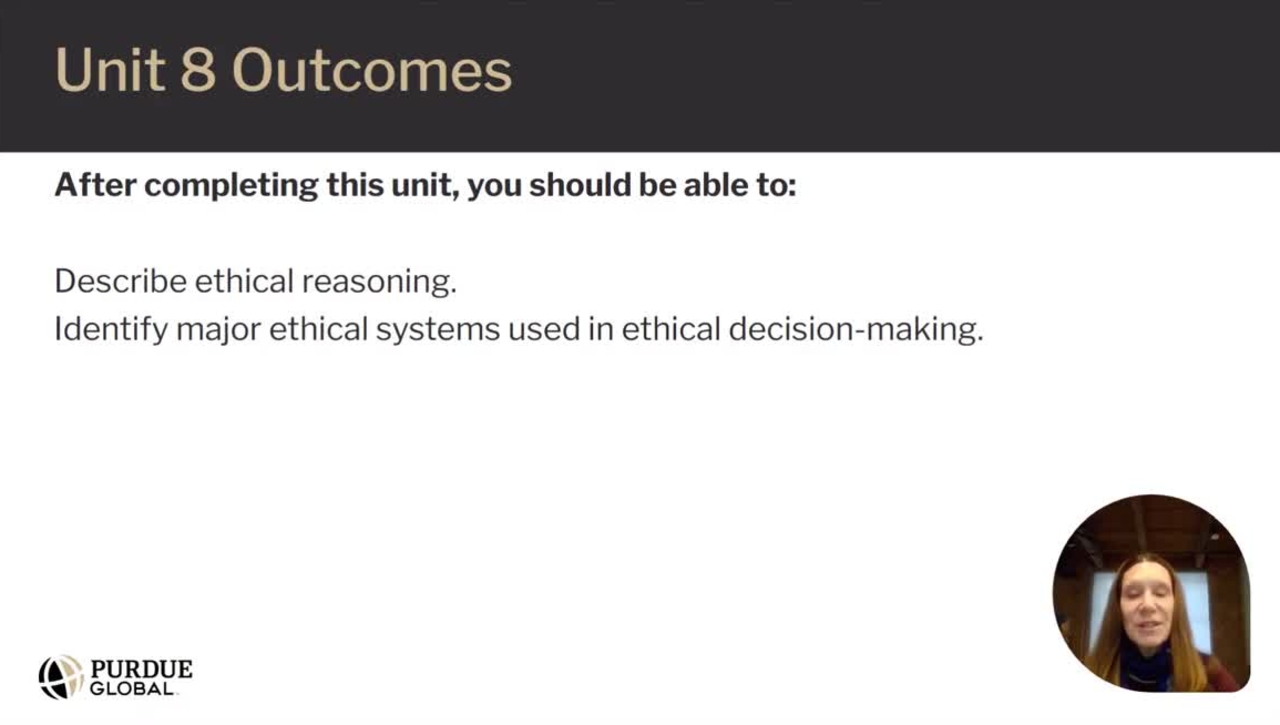Click the number 8 in the slide title

(198, 71)
